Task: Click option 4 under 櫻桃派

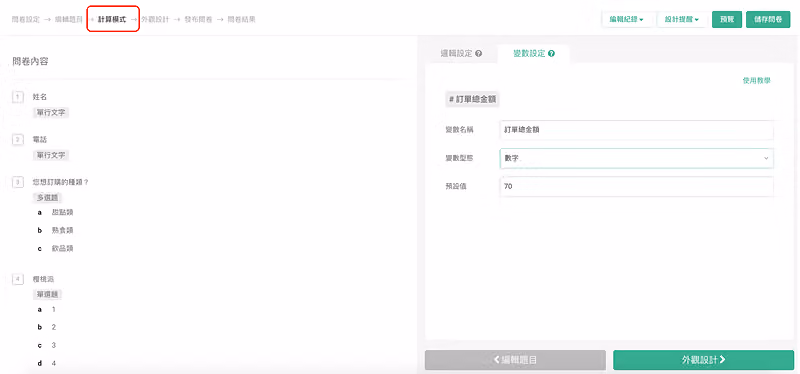Action: (x=54, y=363)
